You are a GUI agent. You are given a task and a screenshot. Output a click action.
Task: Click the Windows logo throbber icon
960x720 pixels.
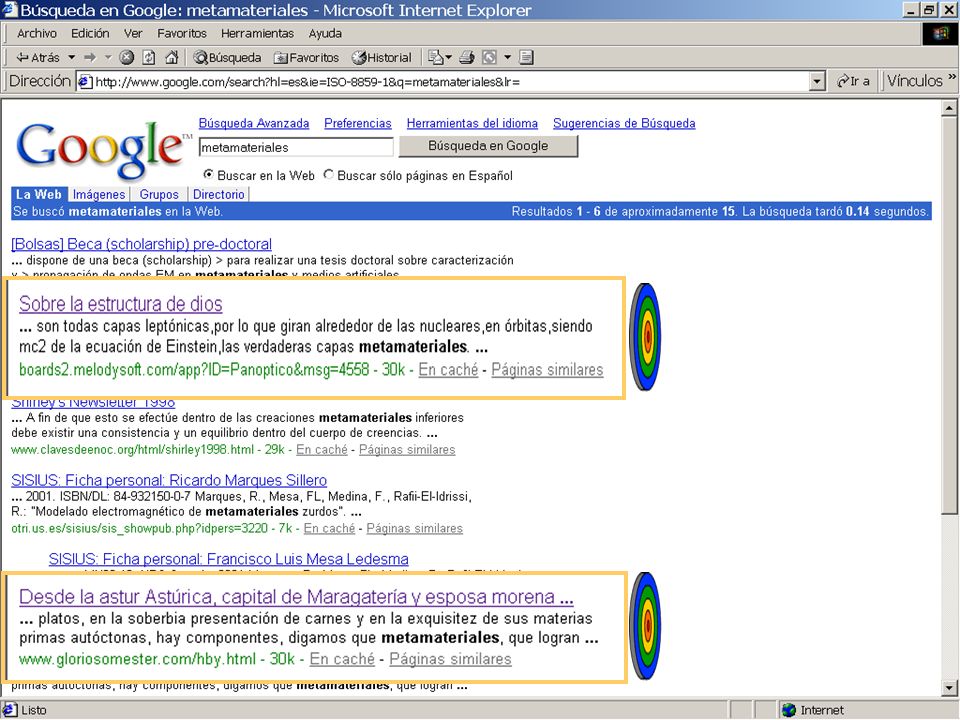(940, 34)
